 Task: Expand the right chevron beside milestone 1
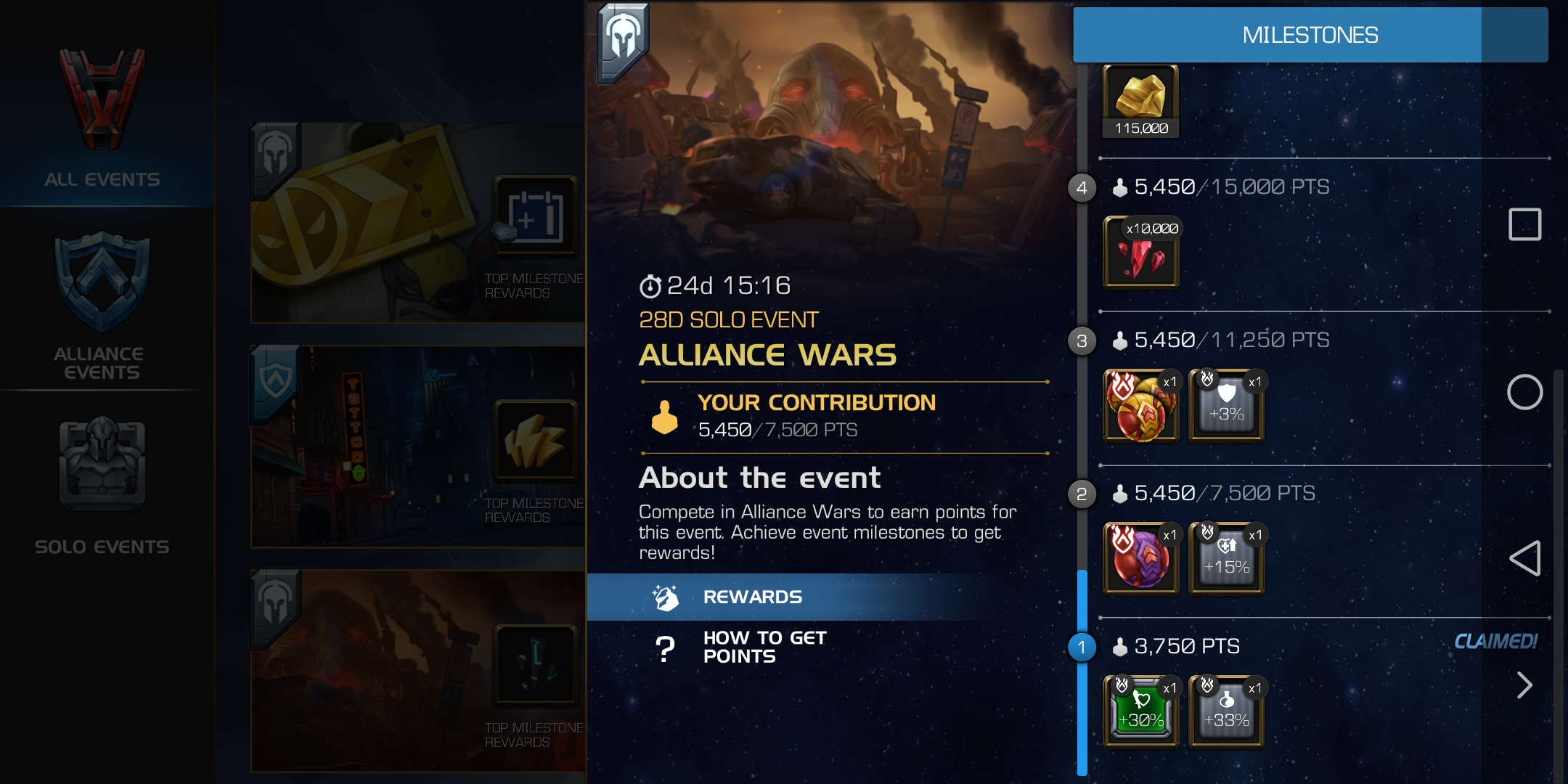pos(1524,685)
